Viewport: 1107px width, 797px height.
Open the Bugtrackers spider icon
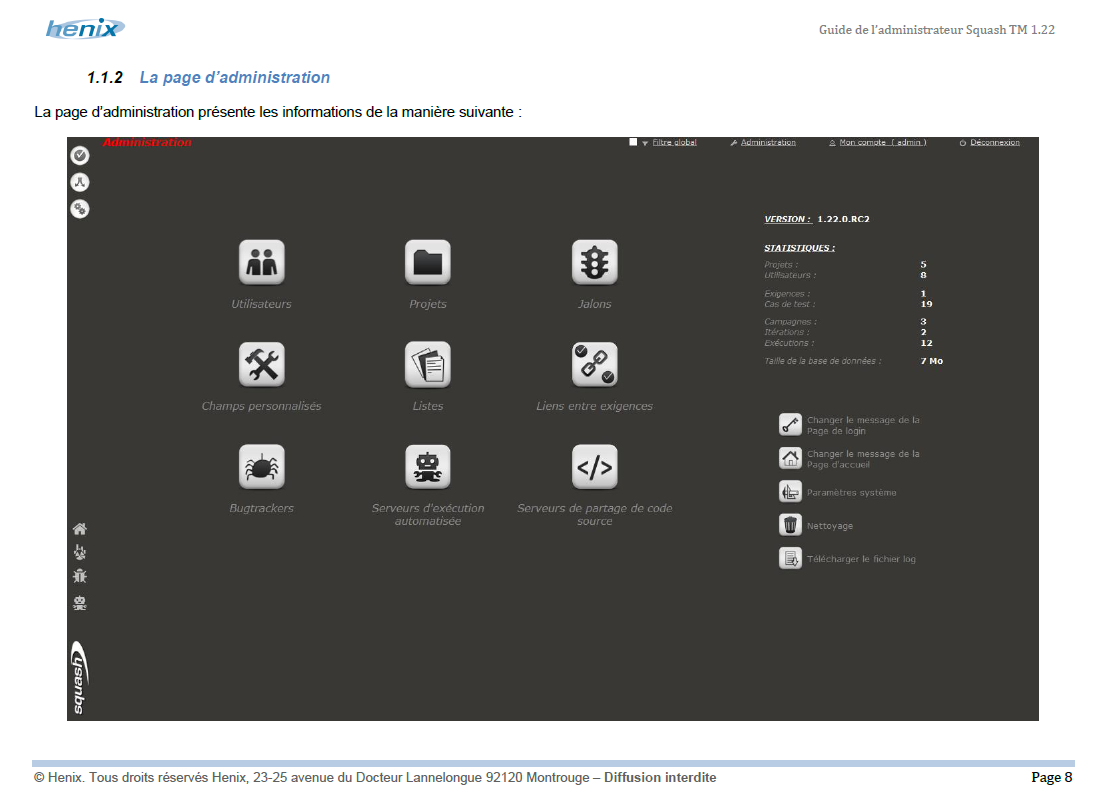[x=261, y=467]
